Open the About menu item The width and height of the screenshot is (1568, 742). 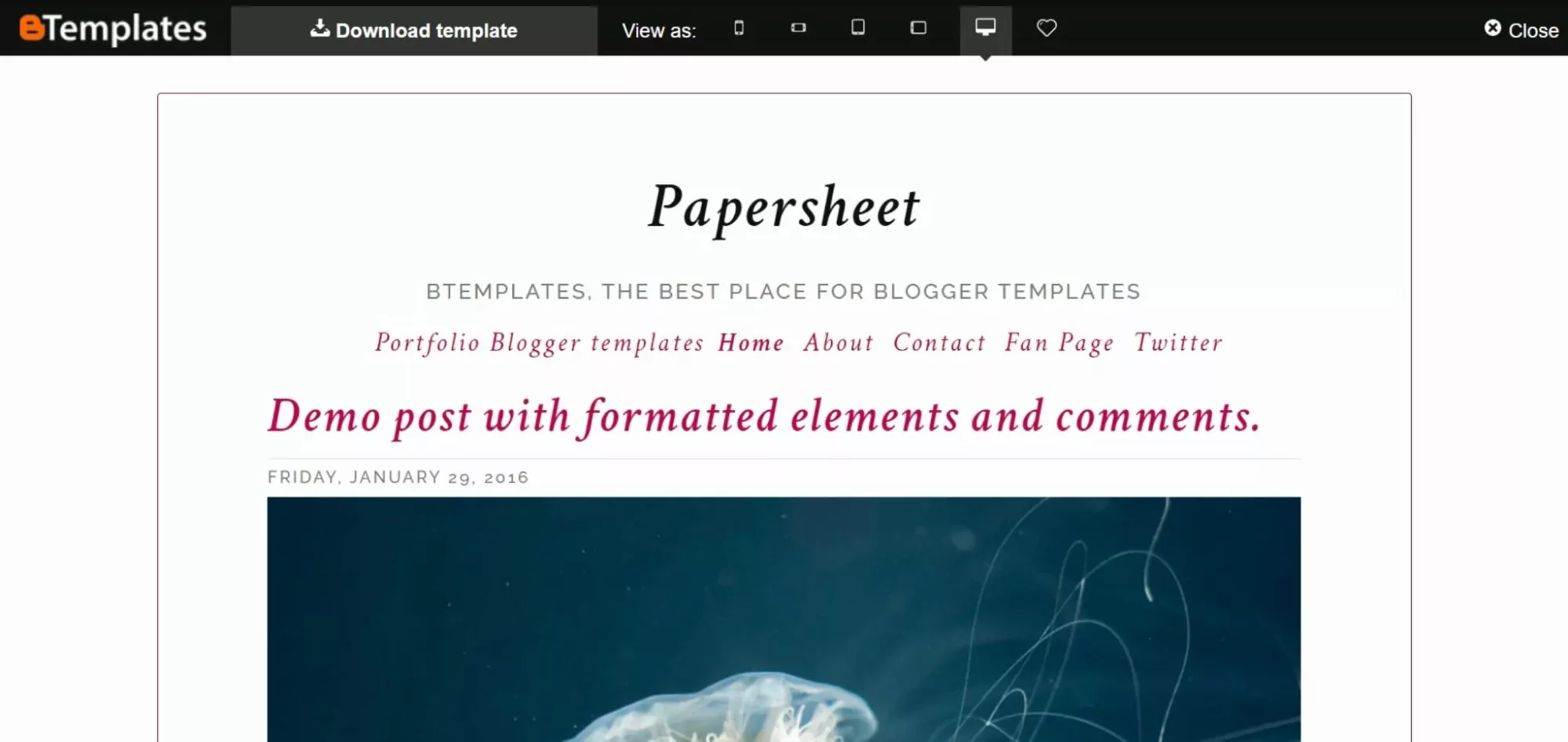(x=838, y=343)
